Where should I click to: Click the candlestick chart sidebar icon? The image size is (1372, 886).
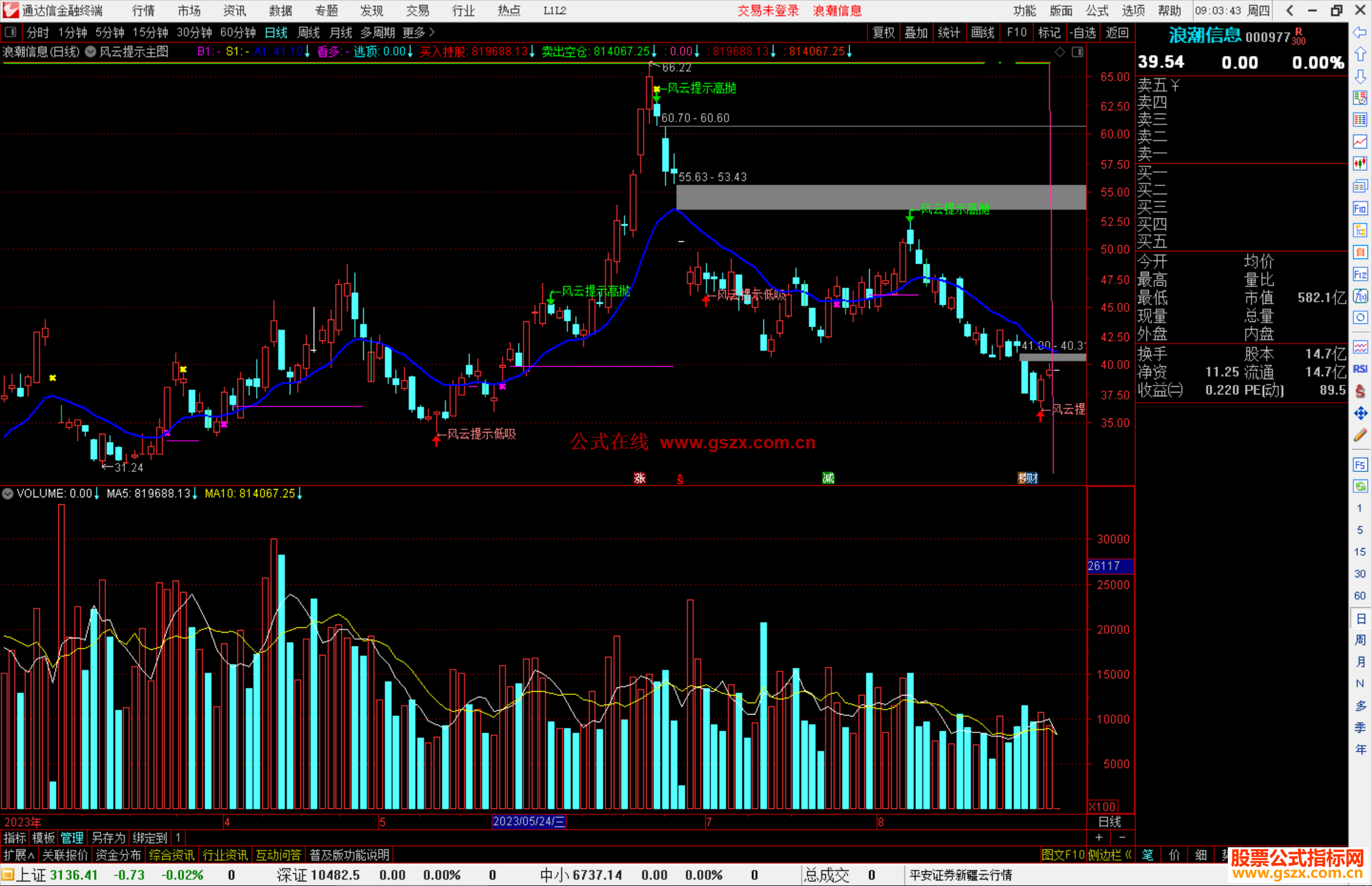[x=1360, y=164]
